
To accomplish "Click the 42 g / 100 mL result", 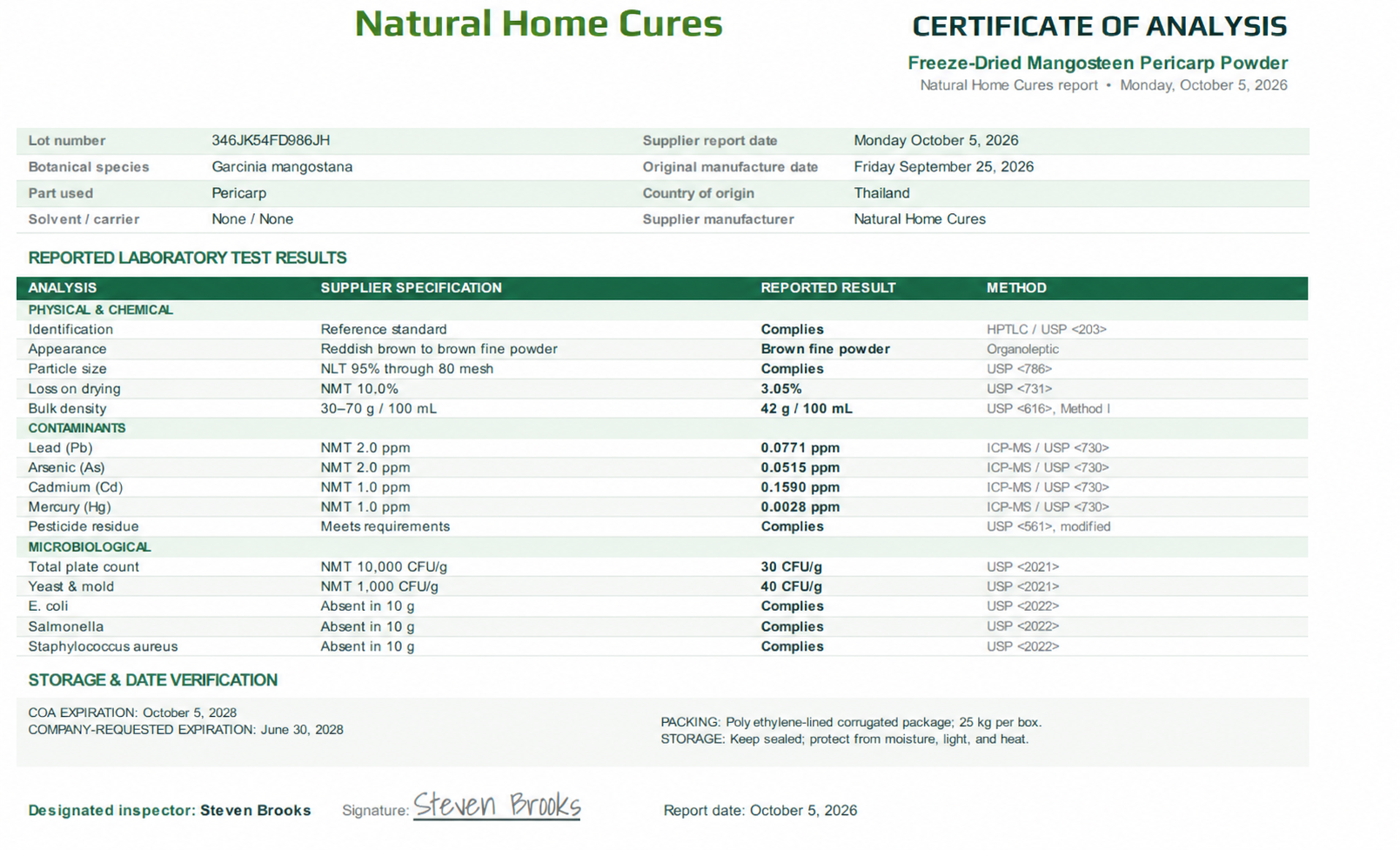I will [807, 409].
